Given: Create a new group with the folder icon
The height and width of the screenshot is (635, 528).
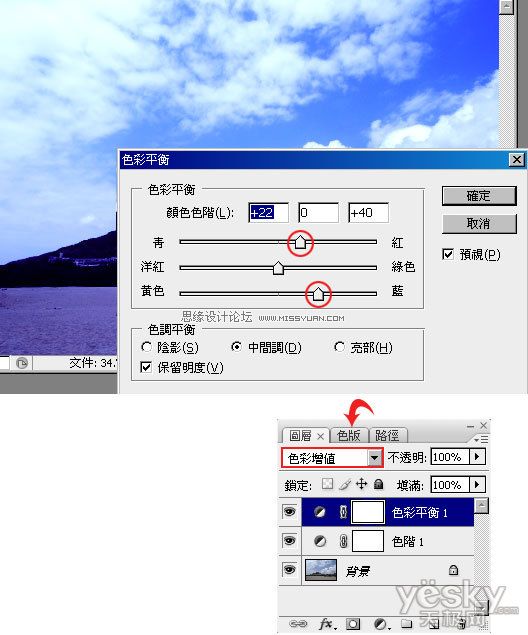Looking at the screenshot, I should click(x=407, y=624).
